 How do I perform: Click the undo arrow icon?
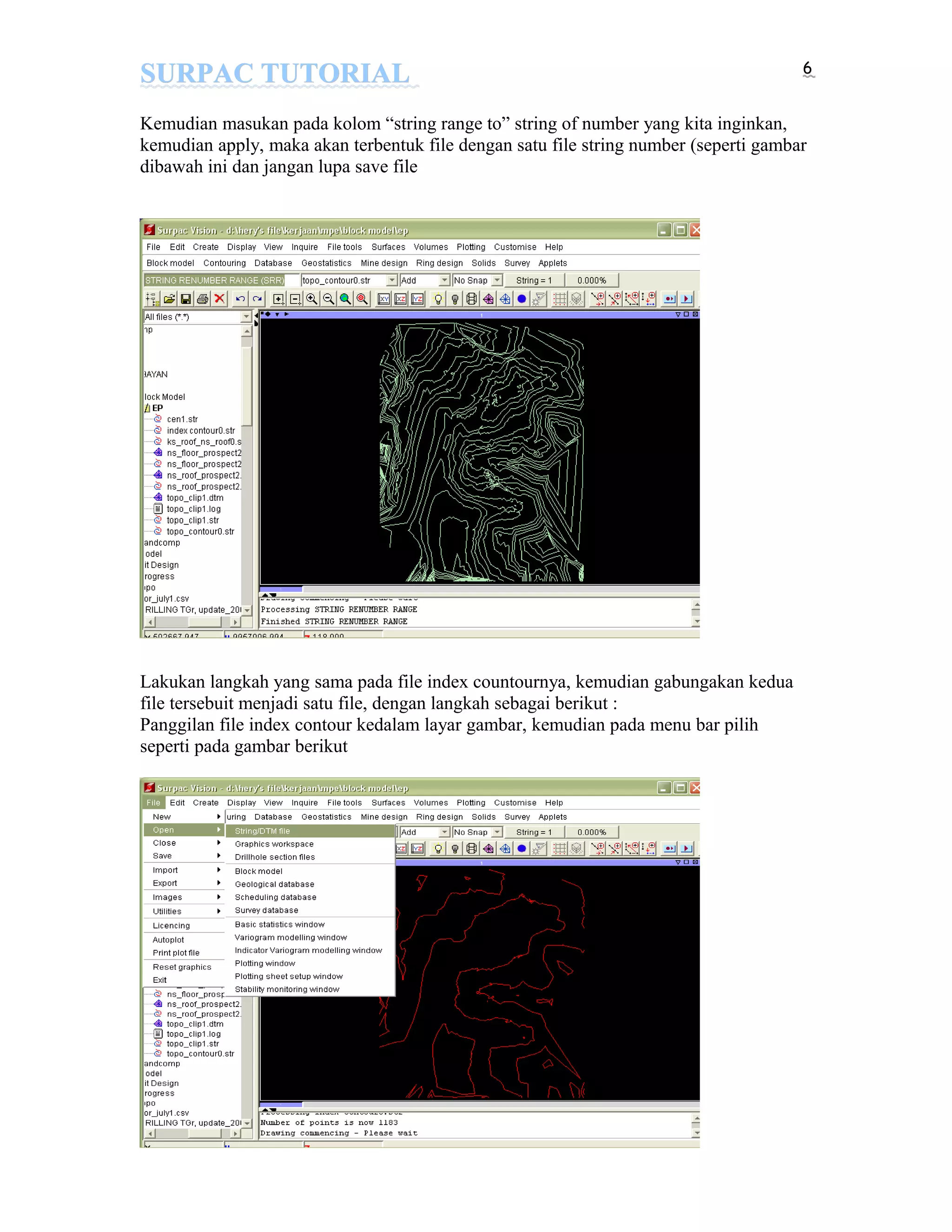pos(240,299)
